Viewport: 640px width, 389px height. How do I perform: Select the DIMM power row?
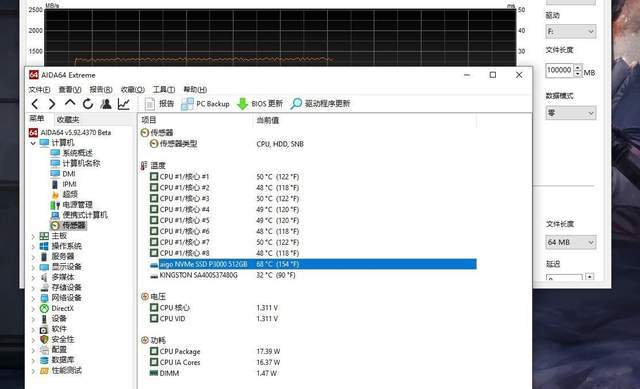[x=313, y=373]
